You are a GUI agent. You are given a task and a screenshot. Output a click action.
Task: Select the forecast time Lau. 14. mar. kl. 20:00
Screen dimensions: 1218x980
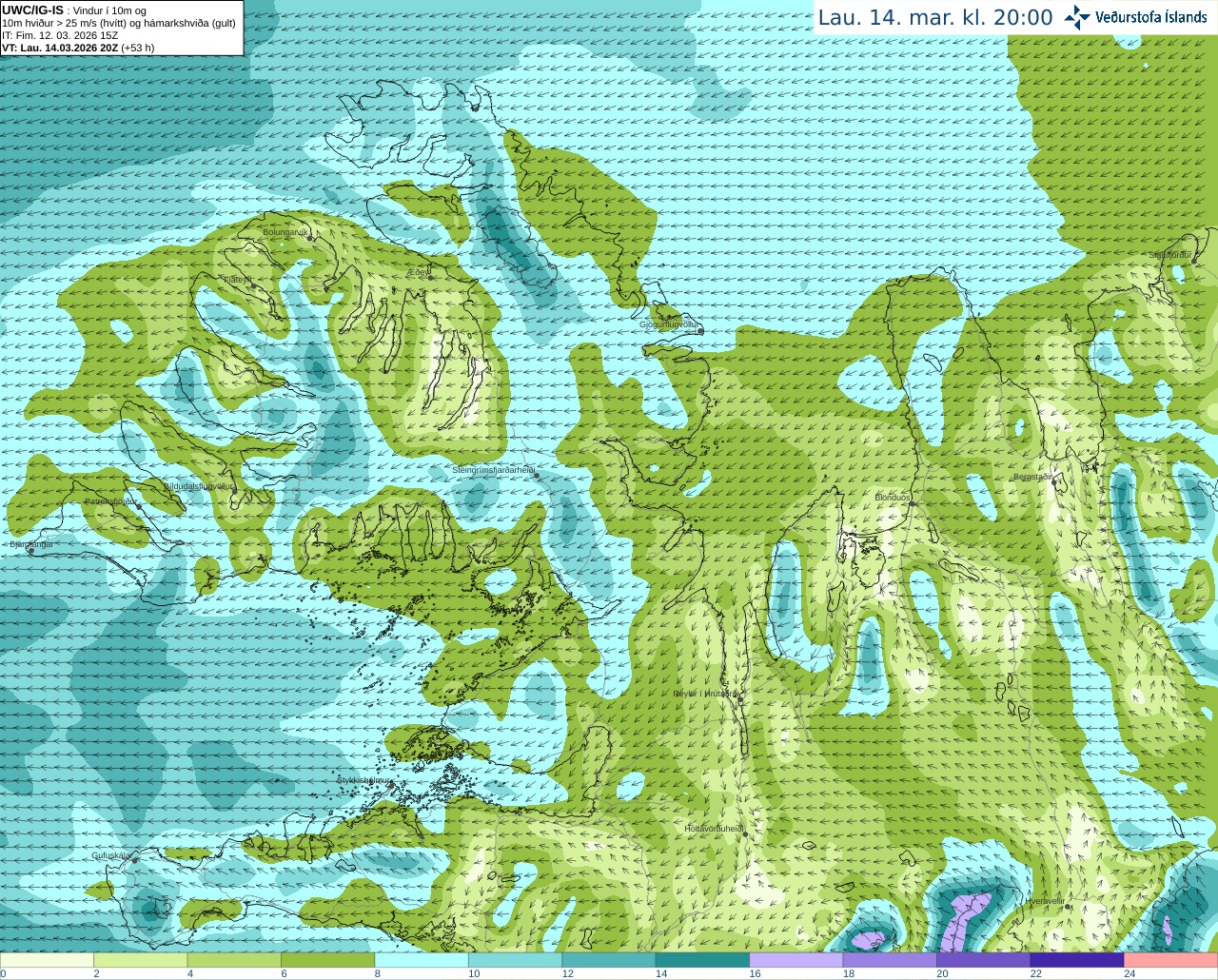(x=935, y=17)
